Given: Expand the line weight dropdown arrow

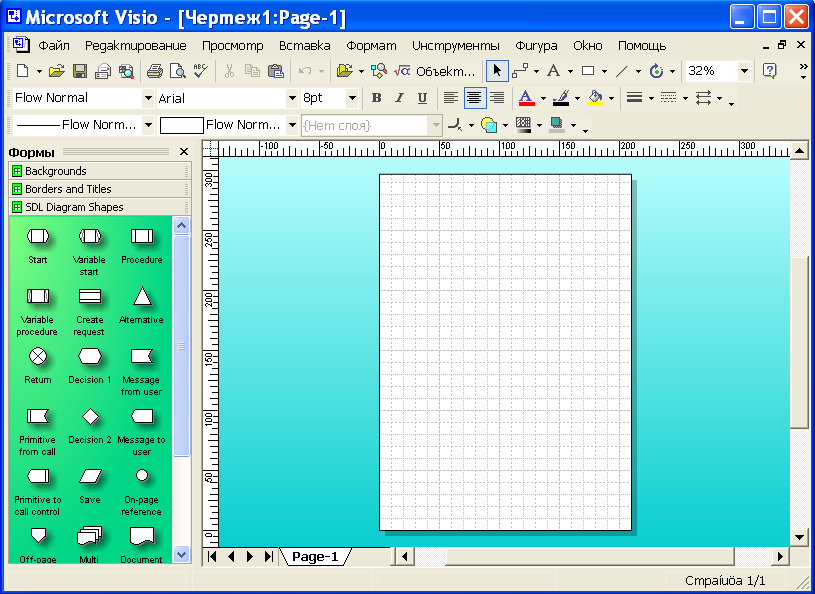Looking at the screenshot, I should (x=651, y=98).
